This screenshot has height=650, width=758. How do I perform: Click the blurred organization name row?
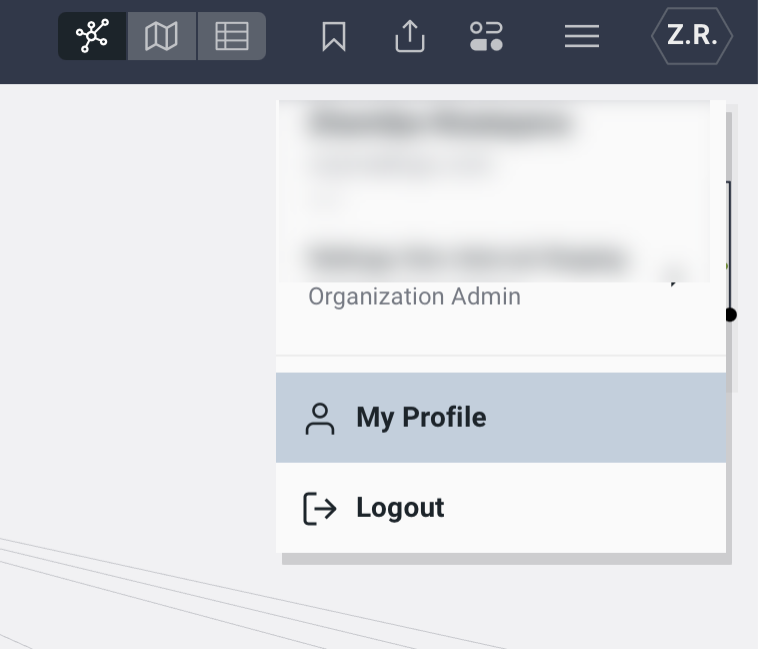pyautogui.click(x=465, y=258)
